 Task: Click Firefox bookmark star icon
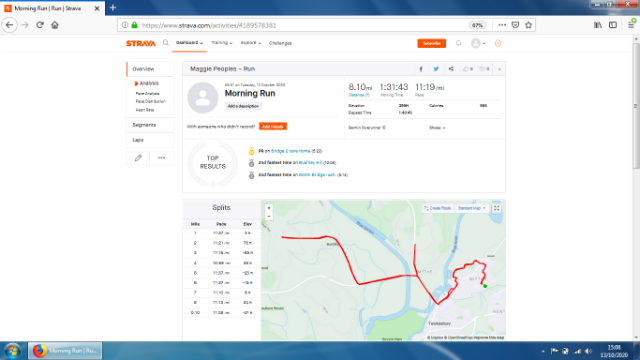pyautogui.click(x=529, y=25)
